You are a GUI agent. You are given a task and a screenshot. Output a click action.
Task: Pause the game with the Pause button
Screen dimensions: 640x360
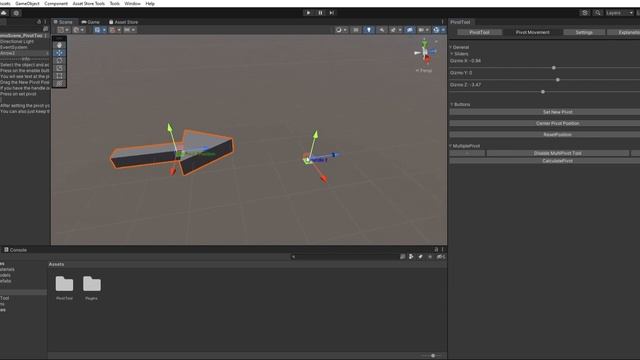coord(320,13)
